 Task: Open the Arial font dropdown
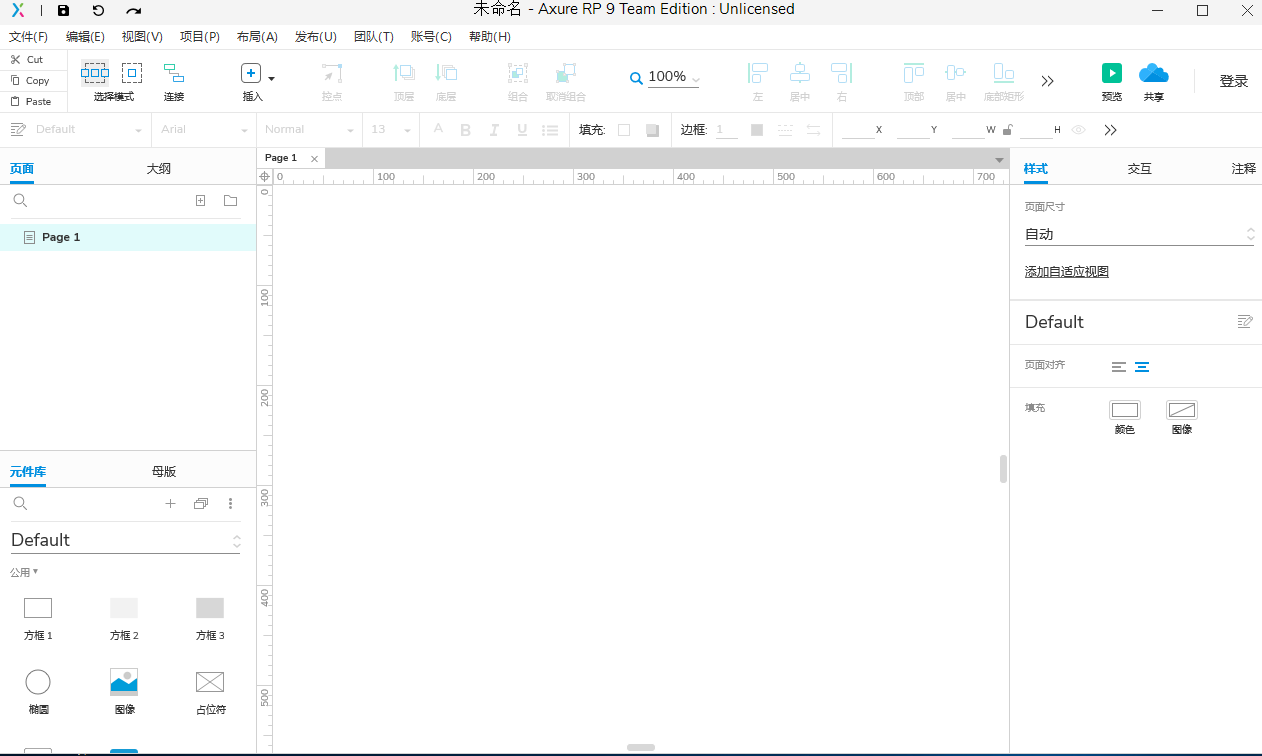204,130
